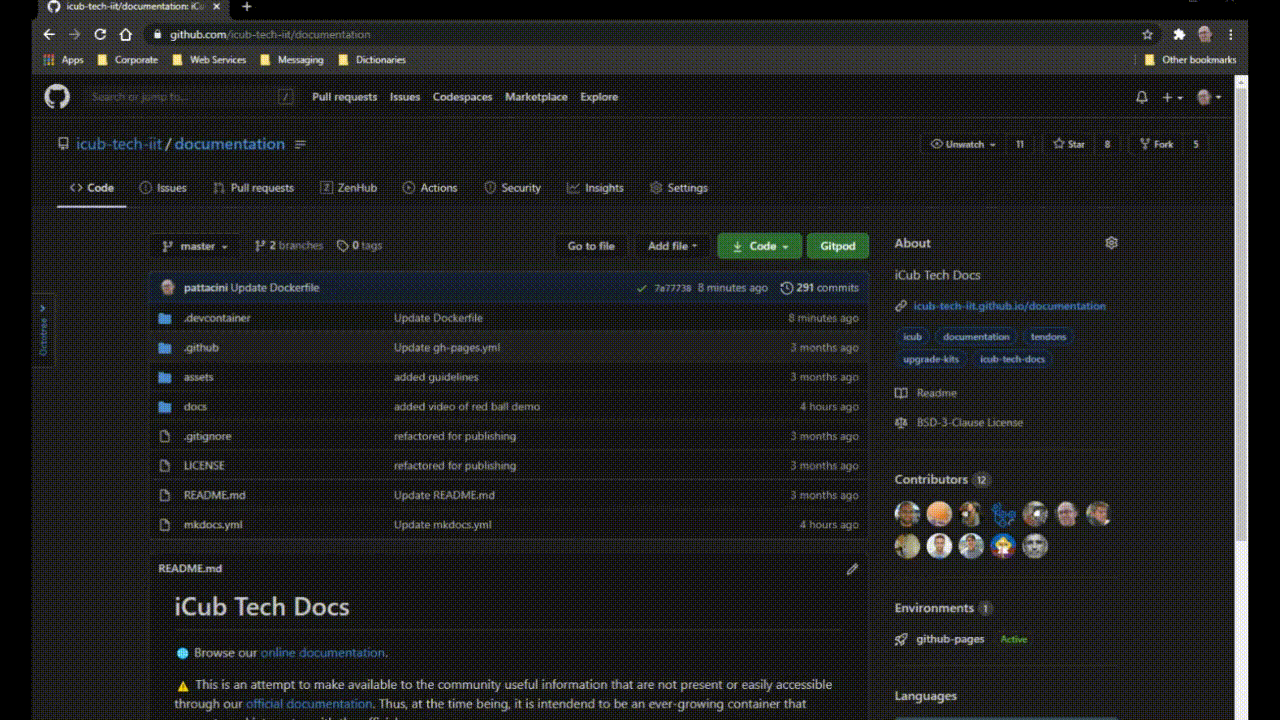The height and width of the screenshot is (720, 1280).
Task: Click the icub-tech-iit organization link
Action: [119, 144]
